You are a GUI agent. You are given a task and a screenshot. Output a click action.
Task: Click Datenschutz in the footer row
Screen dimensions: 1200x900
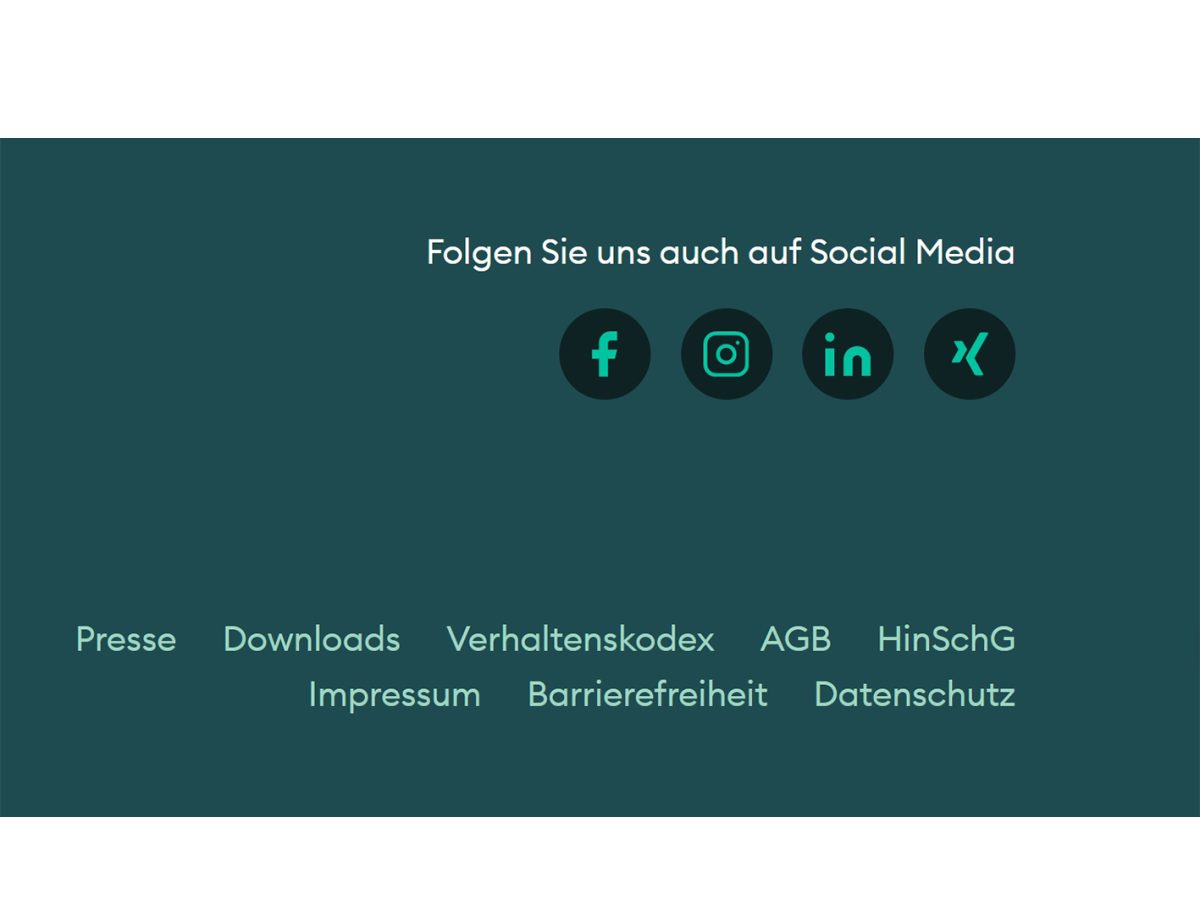point(915,694)
